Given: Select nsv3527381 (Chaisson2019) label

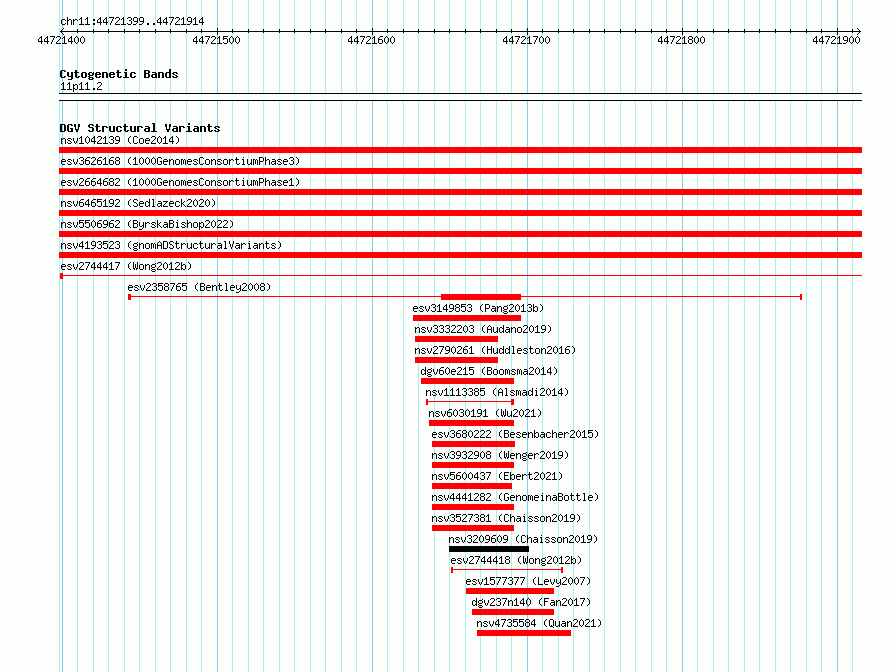Looking at the screenshot, I should coord(506,518).
